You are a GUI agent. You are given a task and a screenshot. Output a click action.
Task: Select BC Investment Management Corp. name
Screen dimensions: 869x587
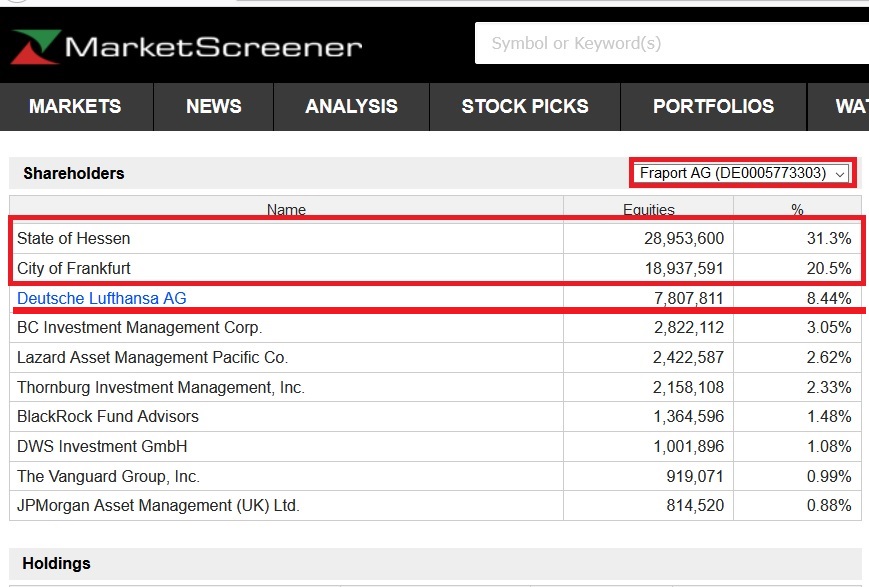click(x=140, y=328)
